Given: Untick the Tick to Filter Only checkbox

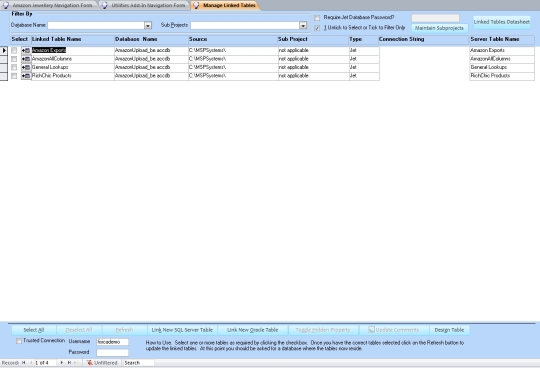Looking at the screenshot, I should (x=317, y=28).
